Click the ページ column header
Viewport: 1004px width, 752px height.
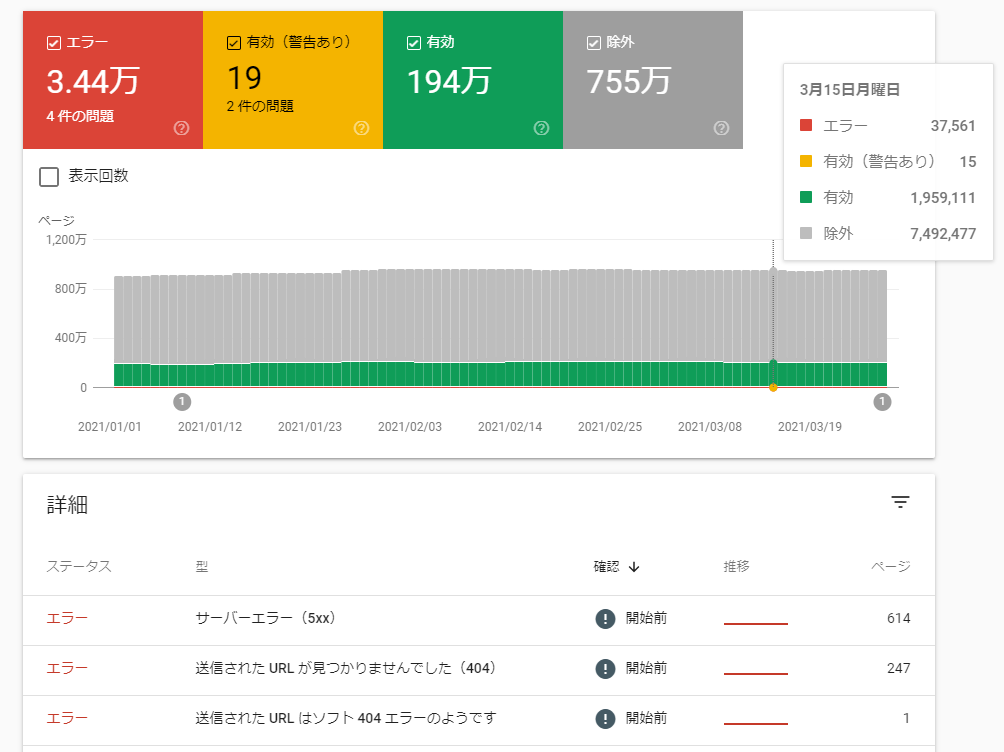[x=890, y=567]
